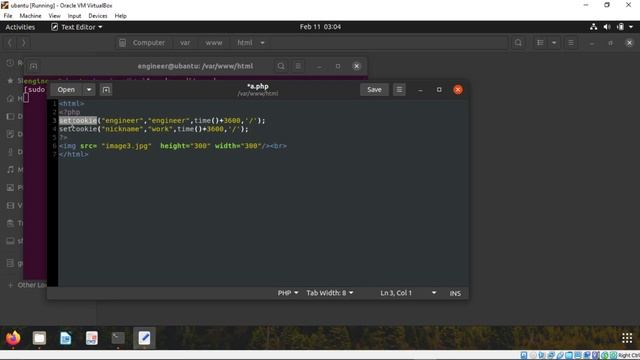Click the highlighted setcookie on line 3
Viewport: 640px width, 360px height.
tap(78, 120)
